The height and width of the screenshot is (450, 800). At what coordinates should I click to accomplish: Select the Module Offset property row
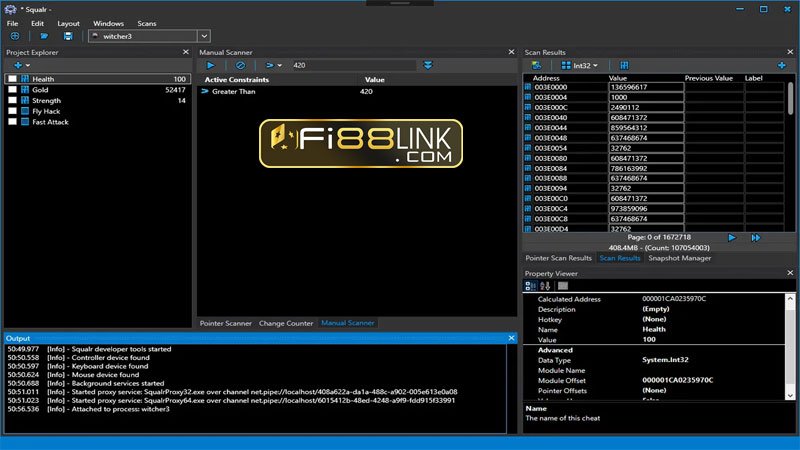[655, 381]
